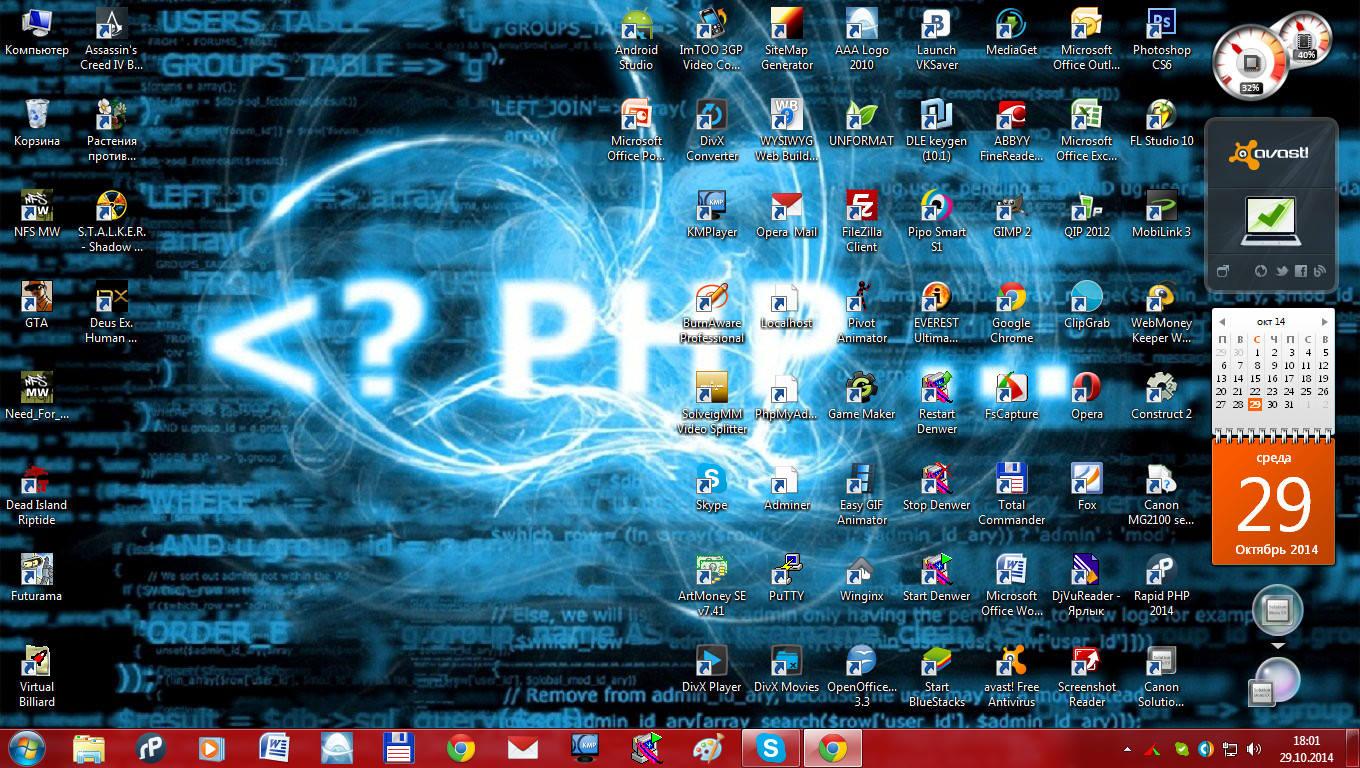Go to next month in calendar gadget
The width and height of the screenshot is (1360, 768).
pos(1324,322)
